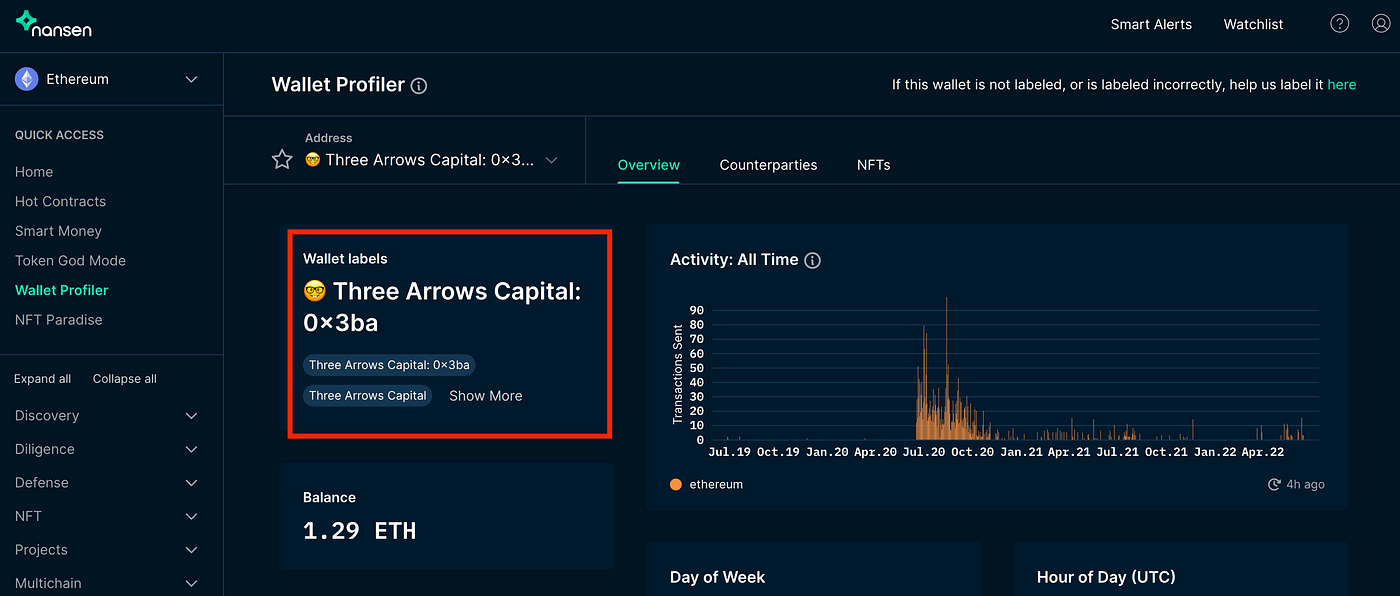Switch to the Overview tab
The image size is (1400, 596).
[x=649, y=165]
